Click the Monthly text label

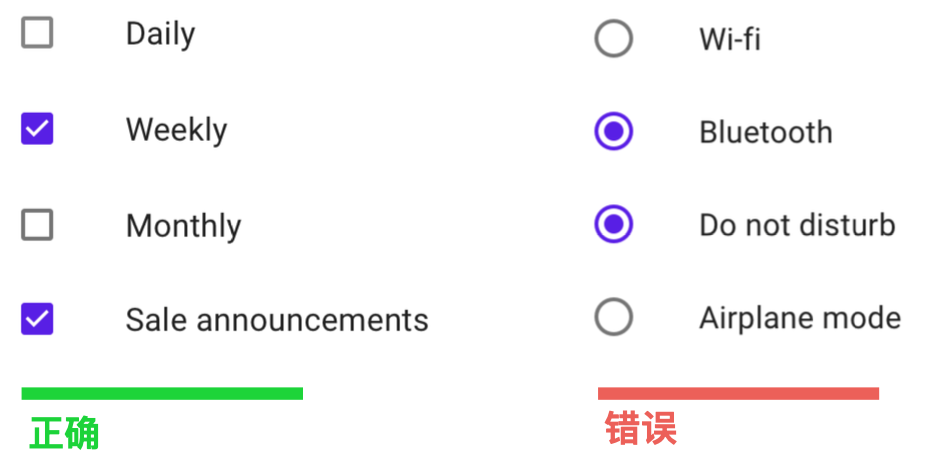(x=183, y=226)
